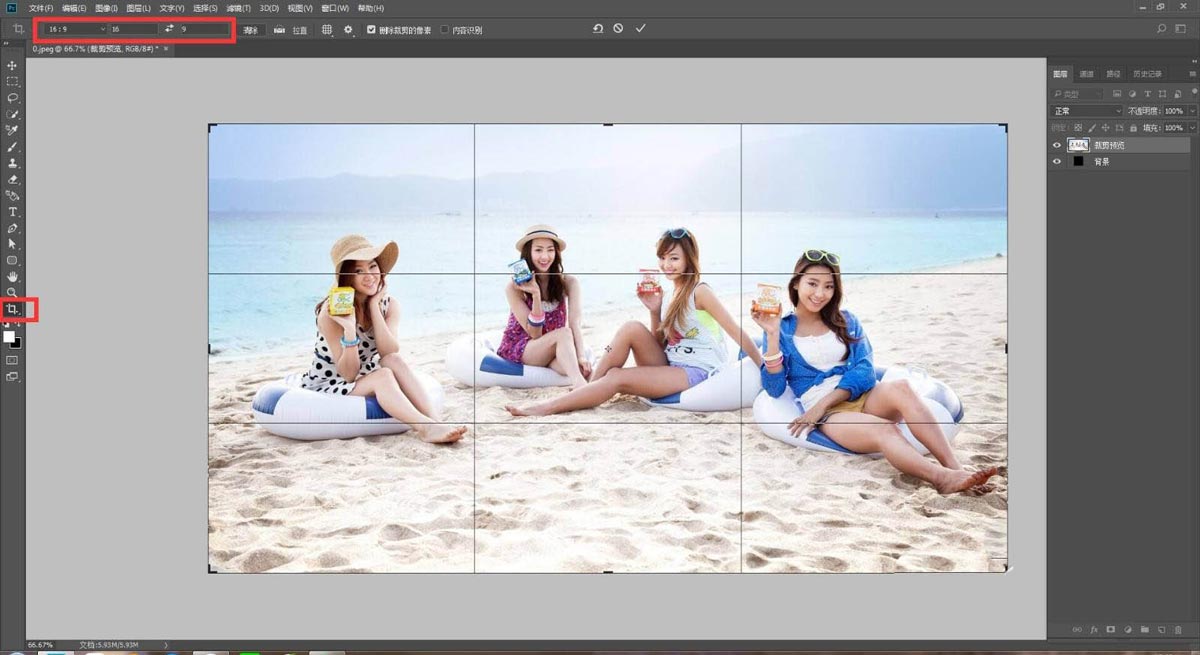This screenshot has width=1200, height=655.
Task: Select the Rounded Rectangle shape tool
Action: [x=12, y=260]
